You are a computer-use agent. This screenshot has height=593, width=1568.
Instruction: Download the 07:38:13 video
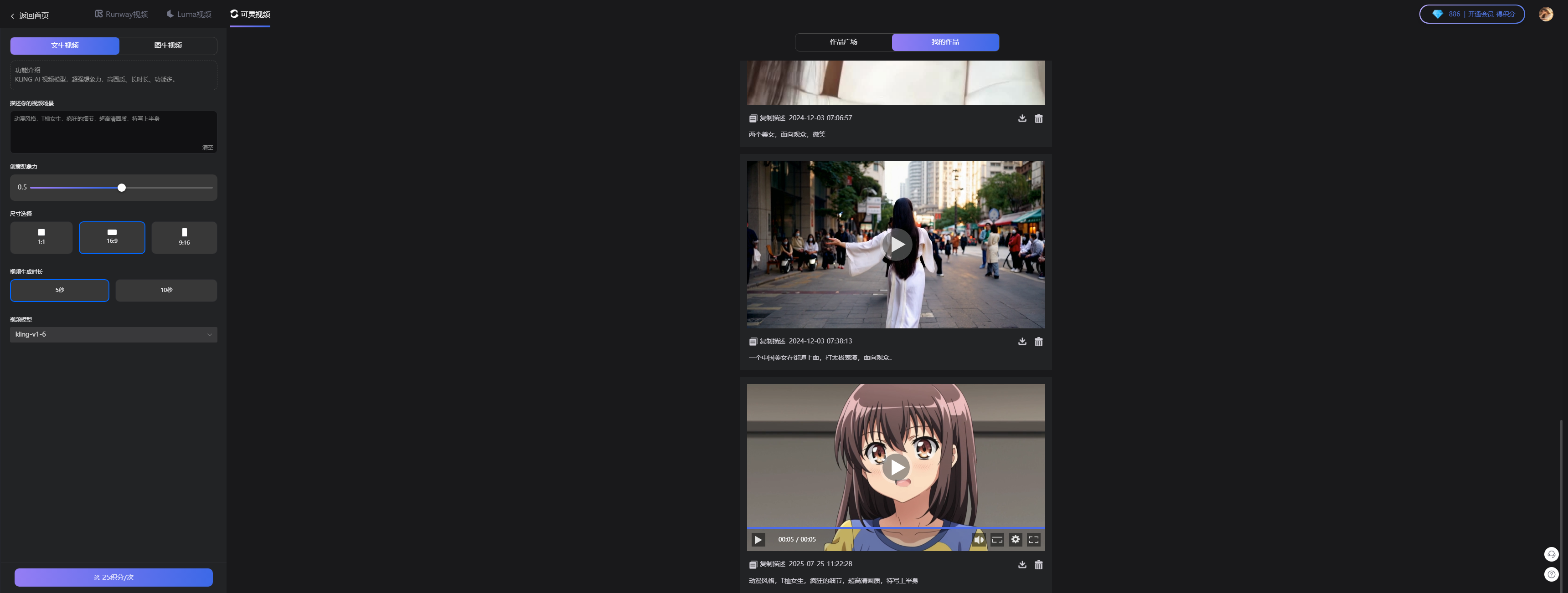[x=1022, y=341]
